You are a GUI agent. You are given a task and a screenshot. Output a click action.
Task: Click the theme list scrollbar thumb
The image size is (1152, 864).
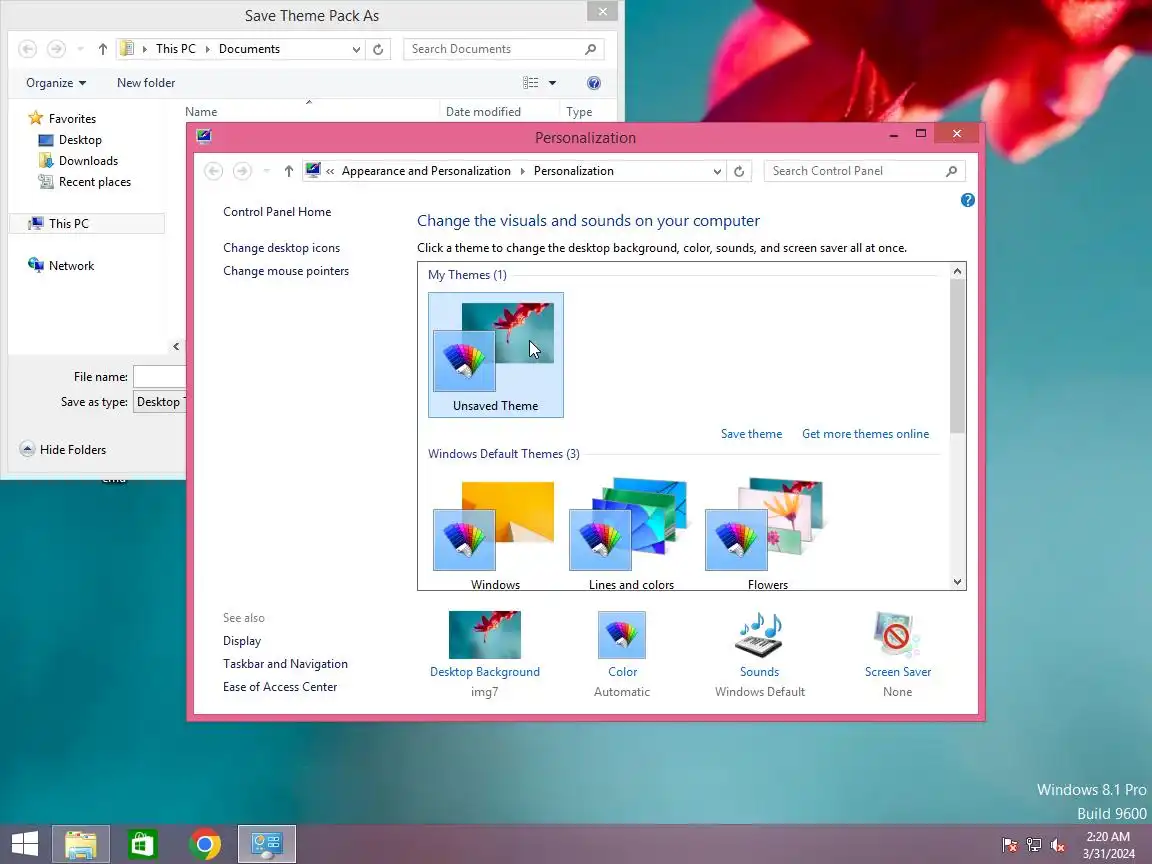tap(957, 356)
